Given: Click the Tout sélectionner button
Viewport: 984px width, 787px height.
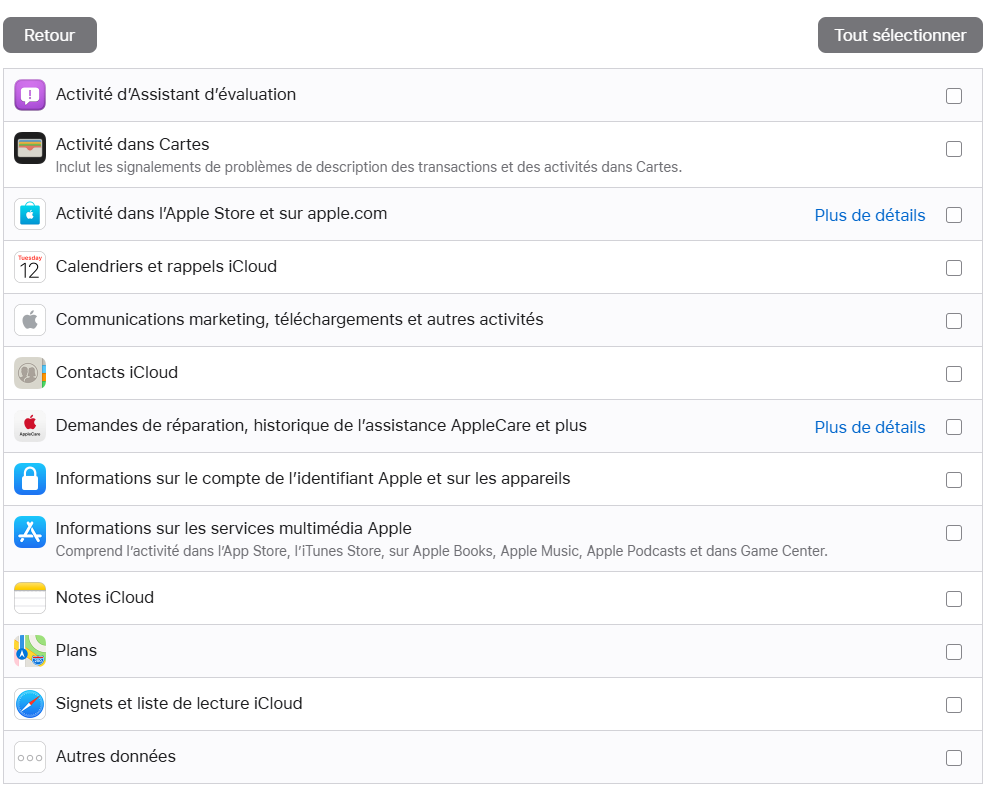Looking at the screenshot, I should (x=900, y=35).
